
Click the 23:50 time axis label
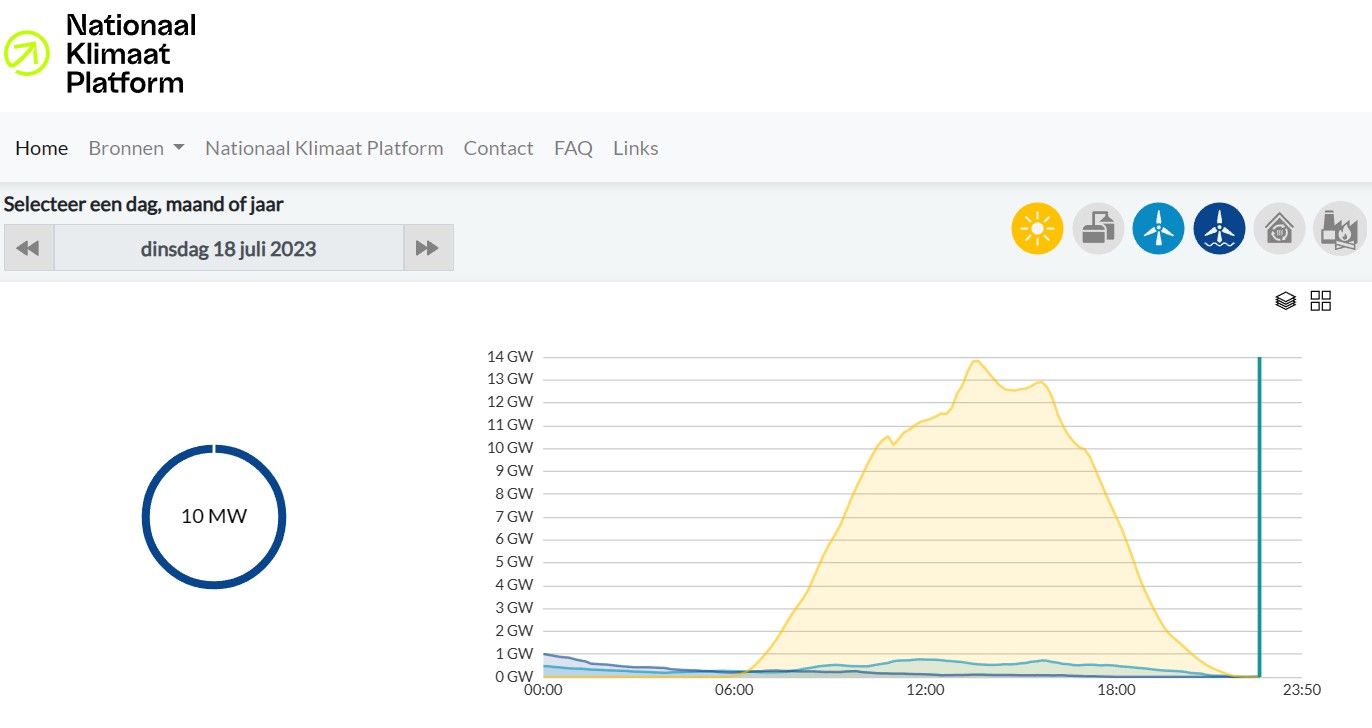[1302, 689]
